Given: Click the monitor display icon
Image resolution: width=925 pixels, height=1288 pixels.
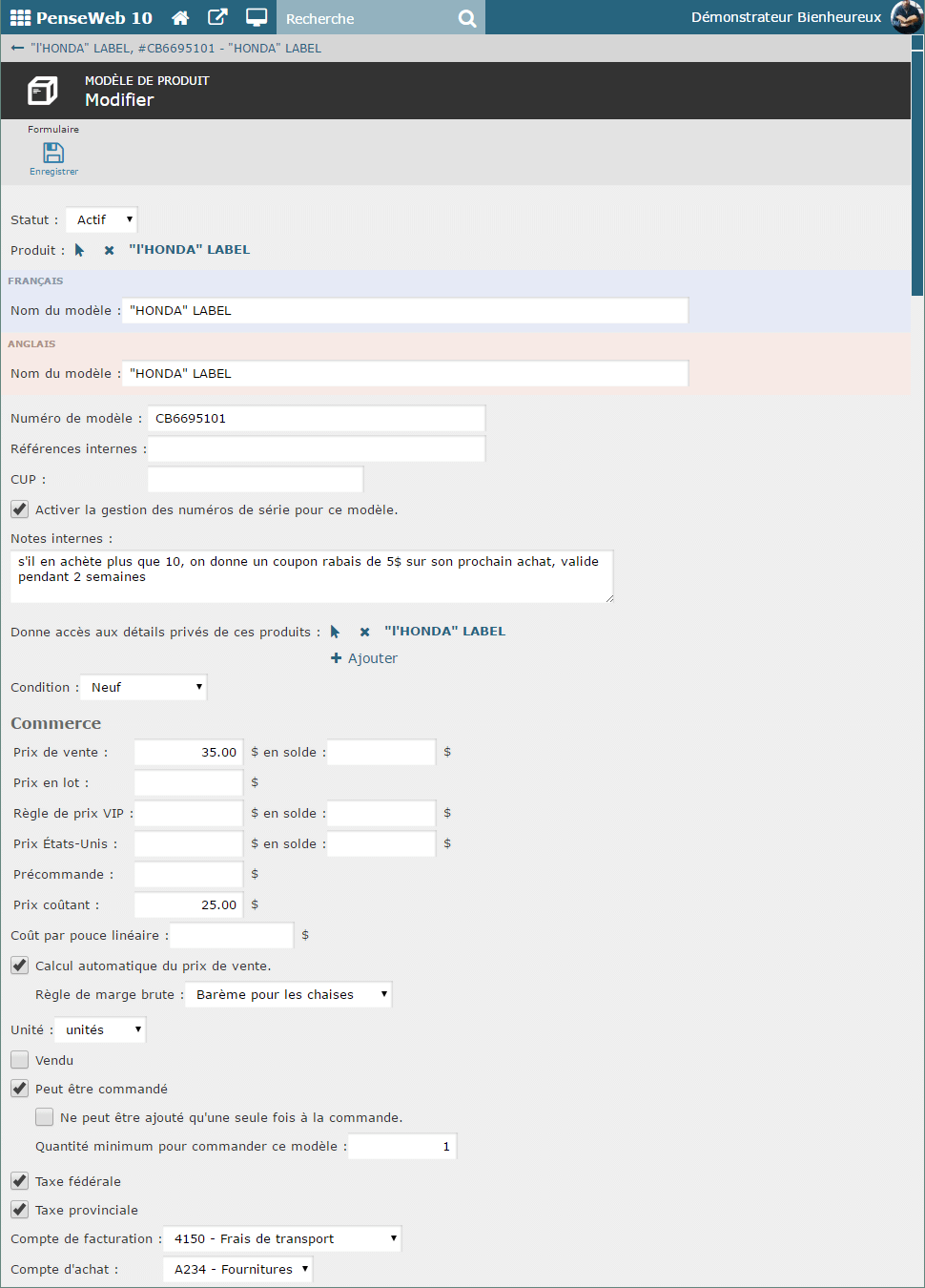Looking at the screenshot, I should (256, 18).
